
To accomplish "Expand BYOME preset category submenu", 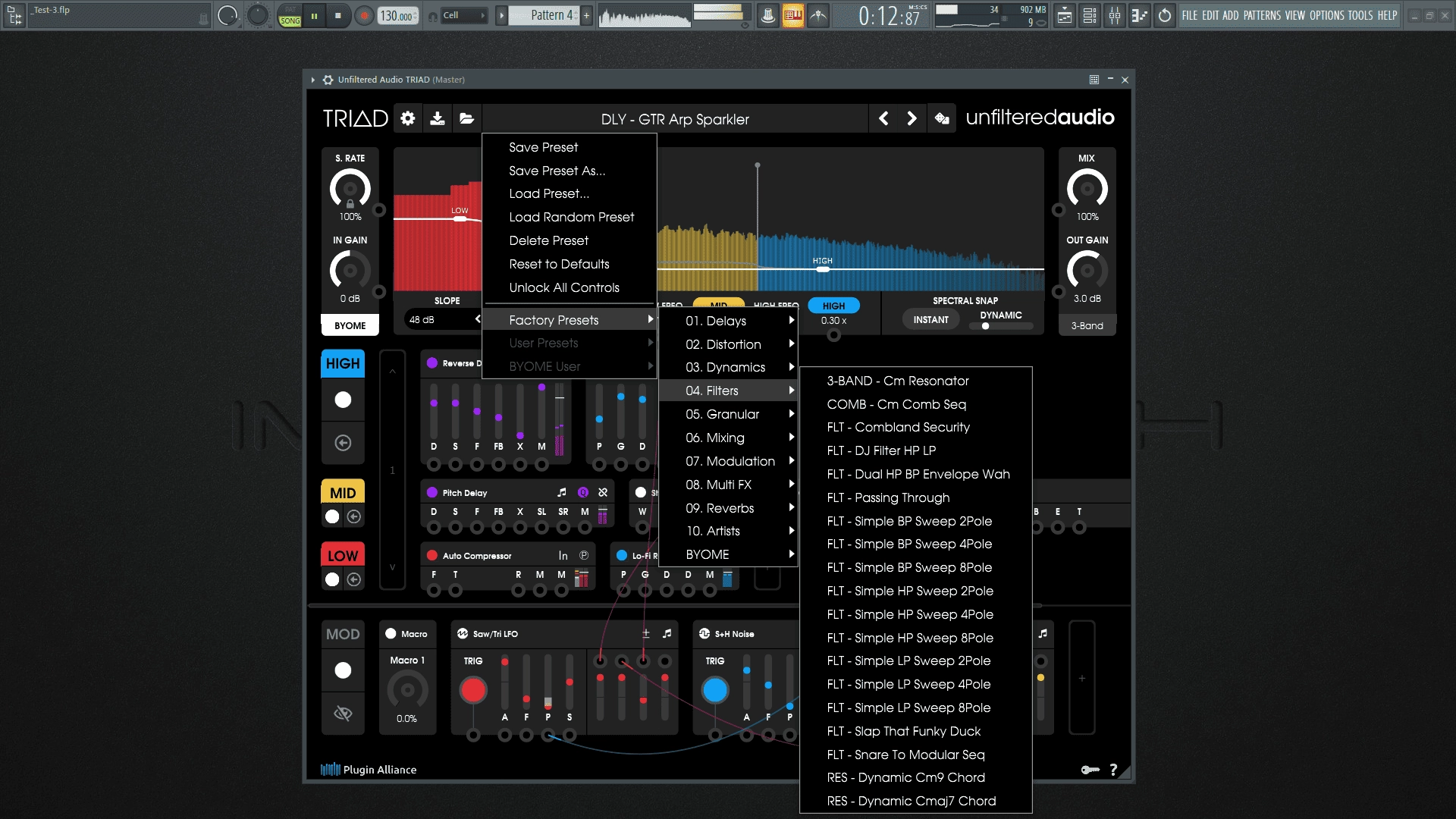I will click(728, 554).
